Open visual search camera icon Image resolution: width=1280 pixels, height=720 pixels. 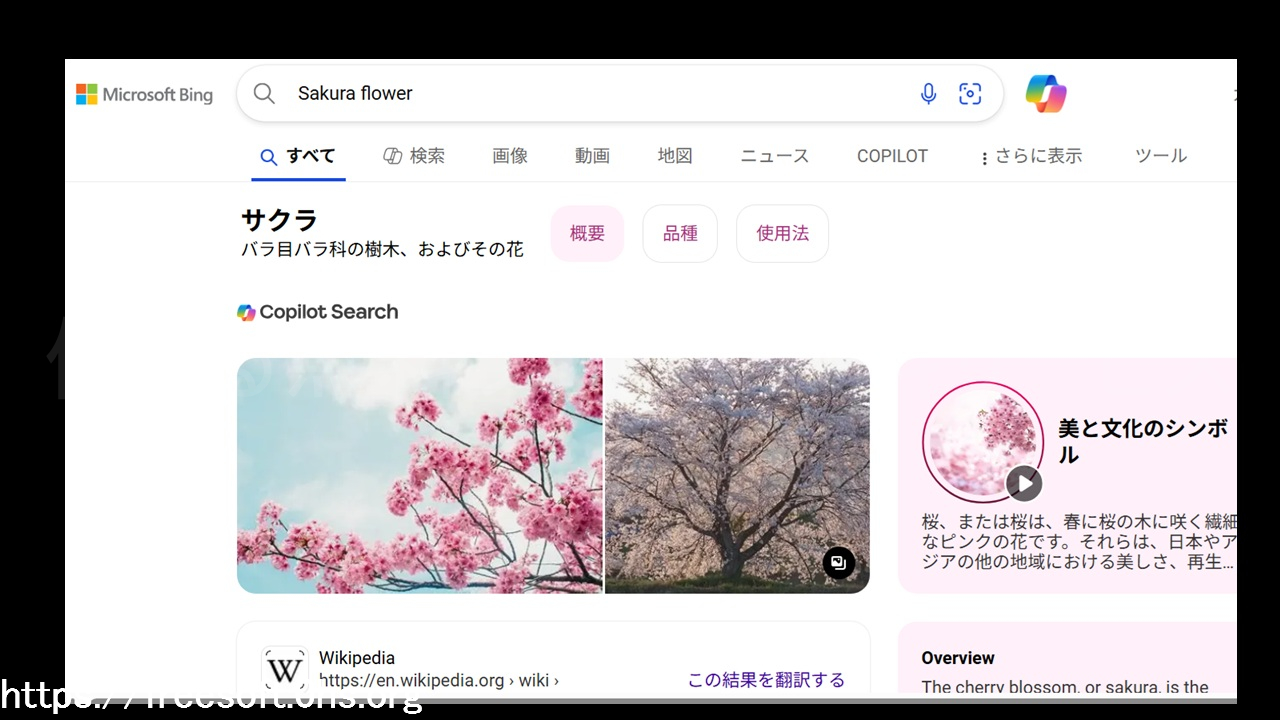click(x=970, y=94)
